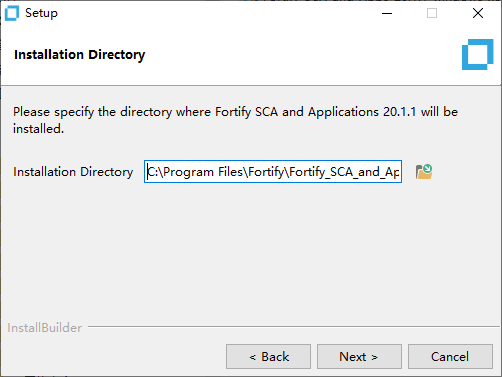This screenshot has height=377, width=502.
Task: Focus the Installation Directory path field
Action: (273, 172)
